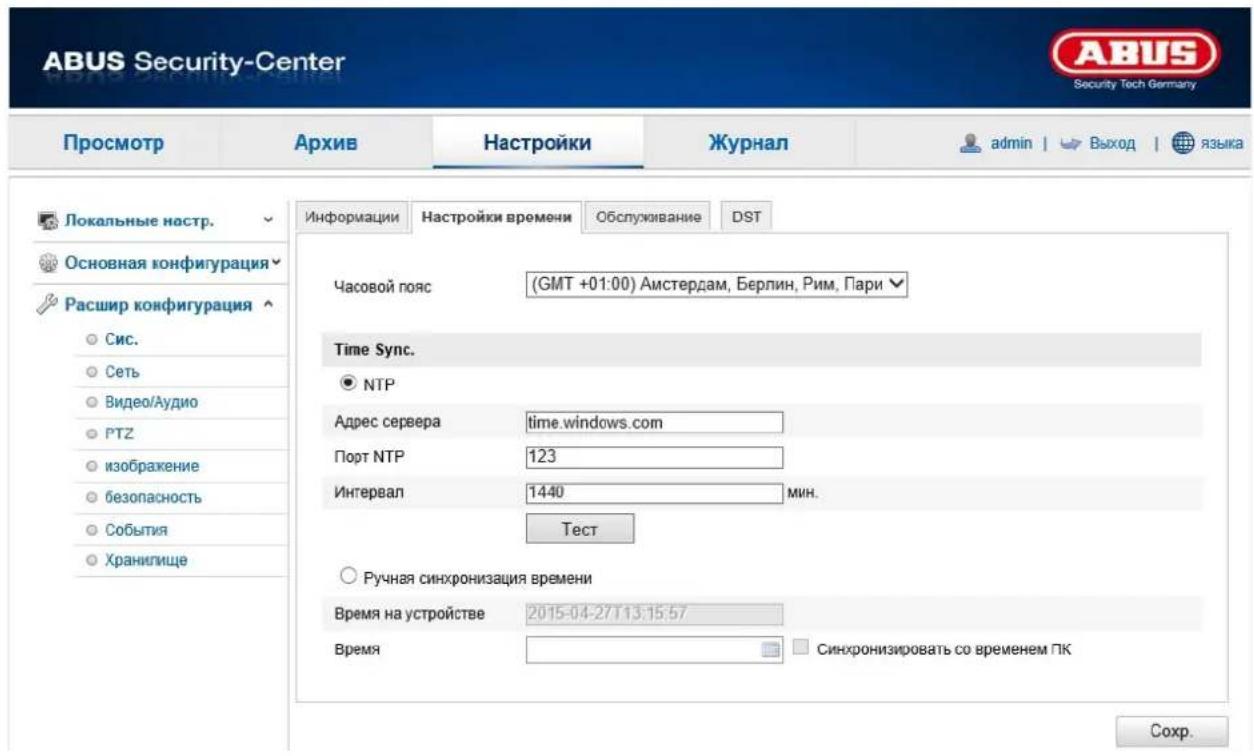Screen dimensions: 1254x756
Task: Open the calendar picker in the Время field
Action: click(x=770, y=650)
